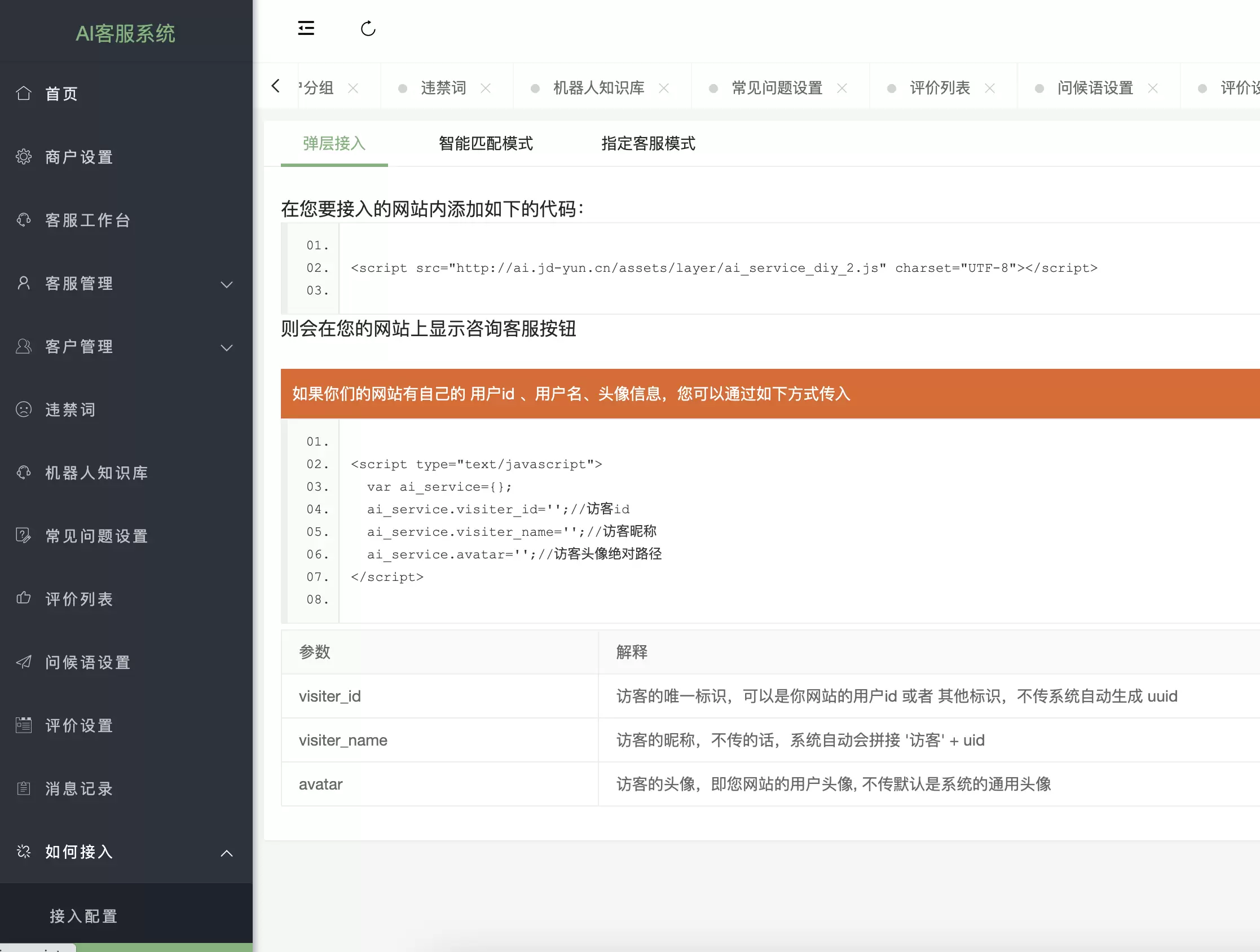Close the 分组 tab

pos(353,89)
